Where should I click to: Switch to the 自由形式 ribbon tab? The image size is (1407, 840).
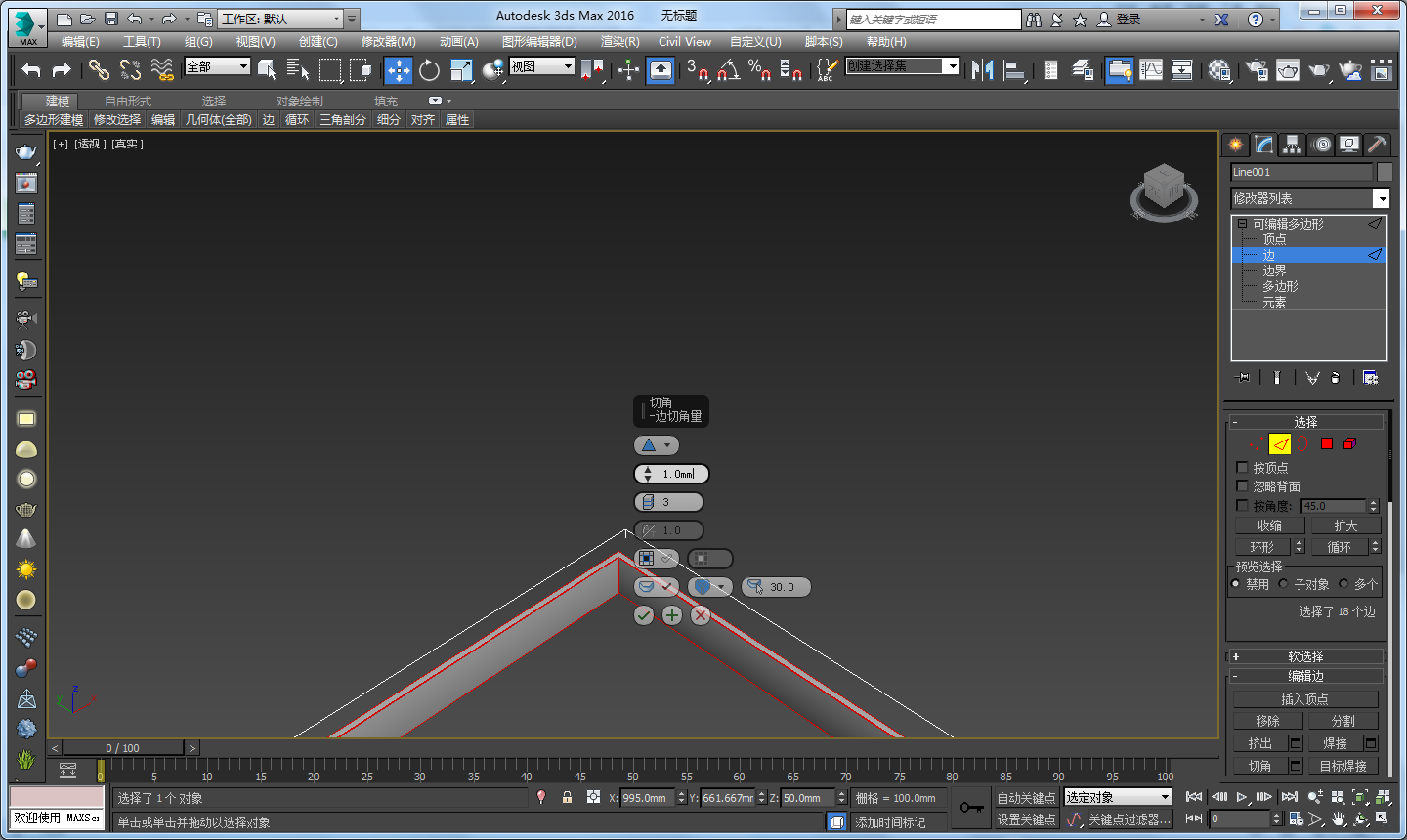[128, 102]
